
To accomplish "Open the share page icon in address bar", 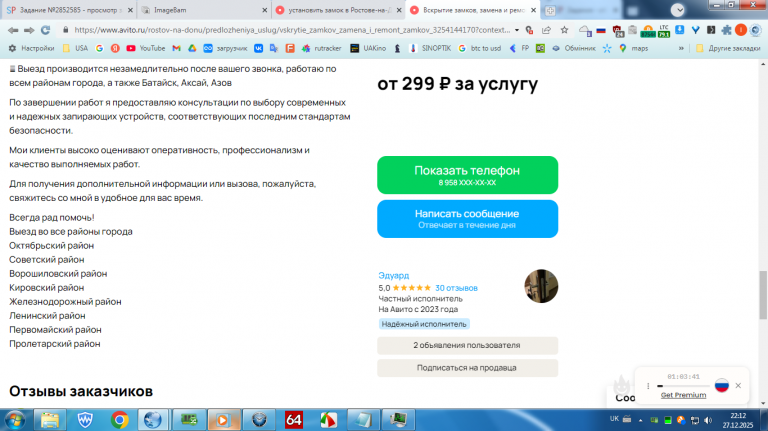I will (x=546, y=30).
